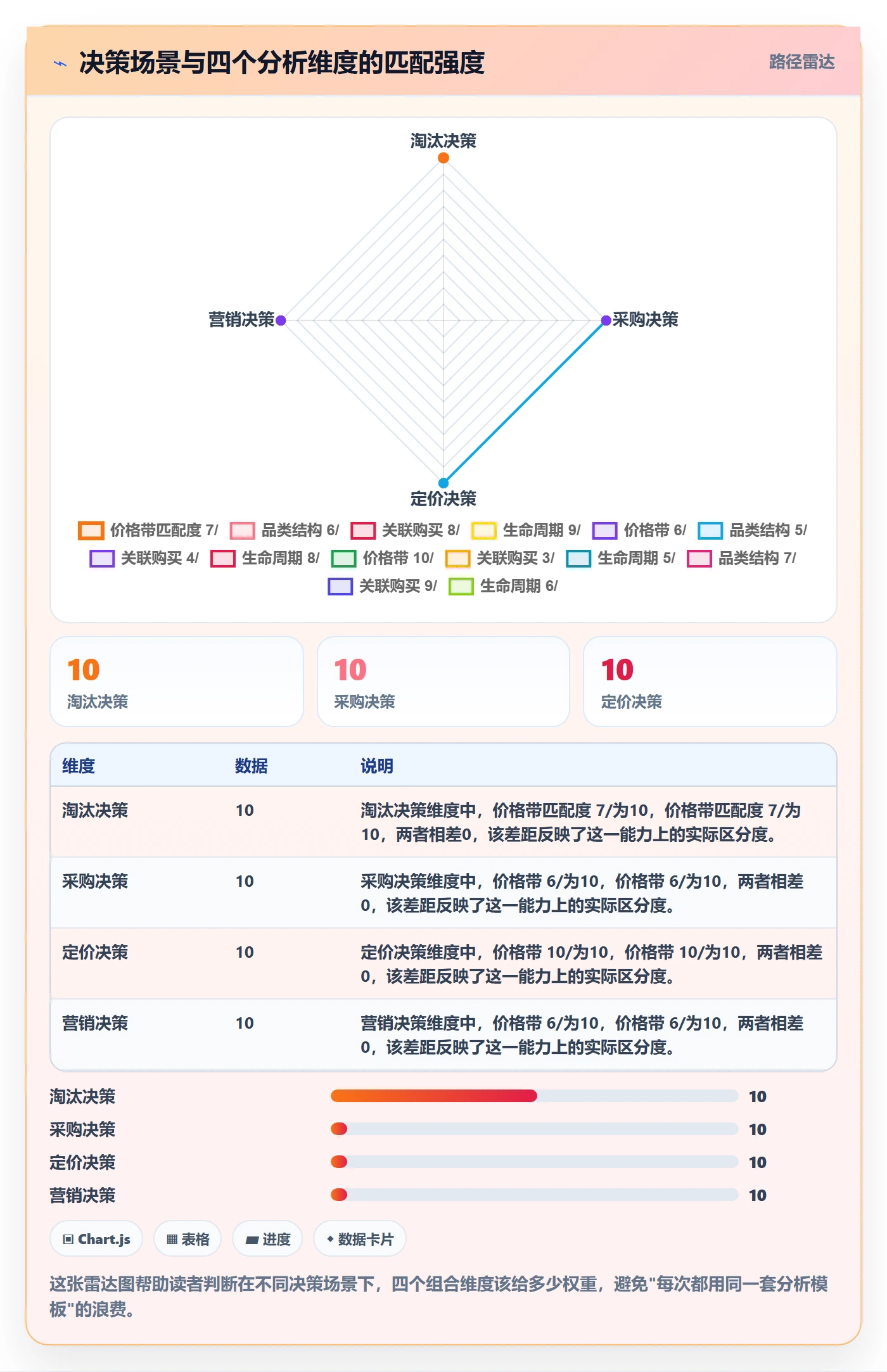Image resolution: width=887 pixels, height=1372 pixels.
Task: Click the title 决策场景与四个分析维度的匹配强度
Action: pos(282,63)
